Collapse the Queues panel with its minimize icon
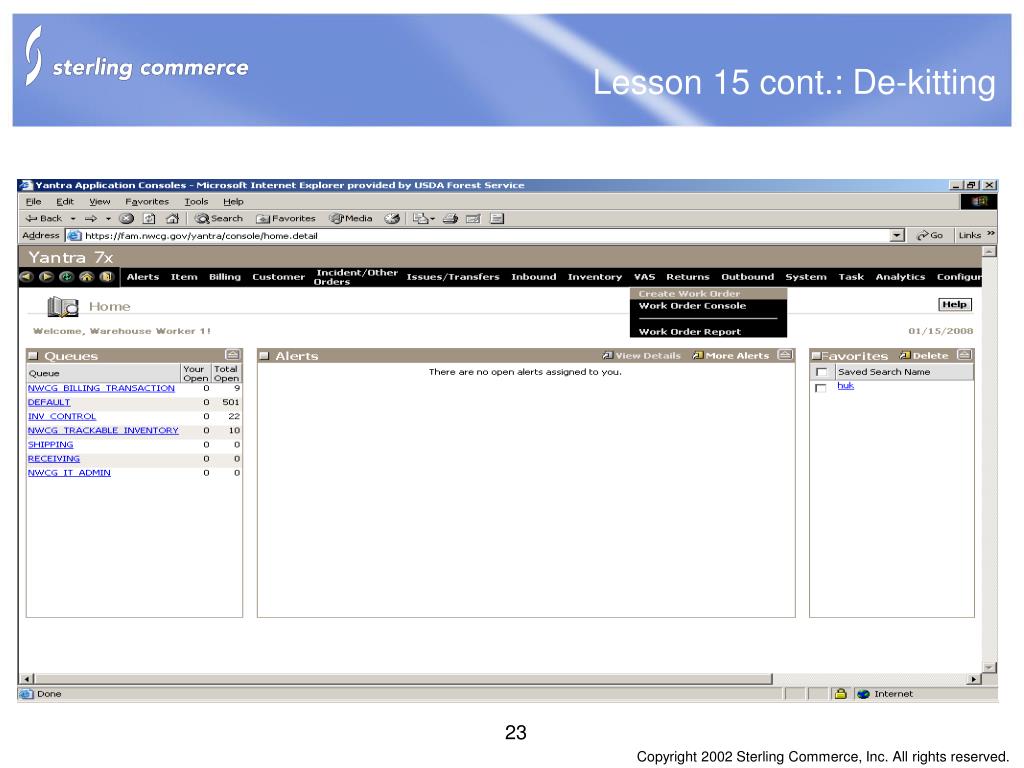Screen dimensions: 1024x768 [232, 355]
